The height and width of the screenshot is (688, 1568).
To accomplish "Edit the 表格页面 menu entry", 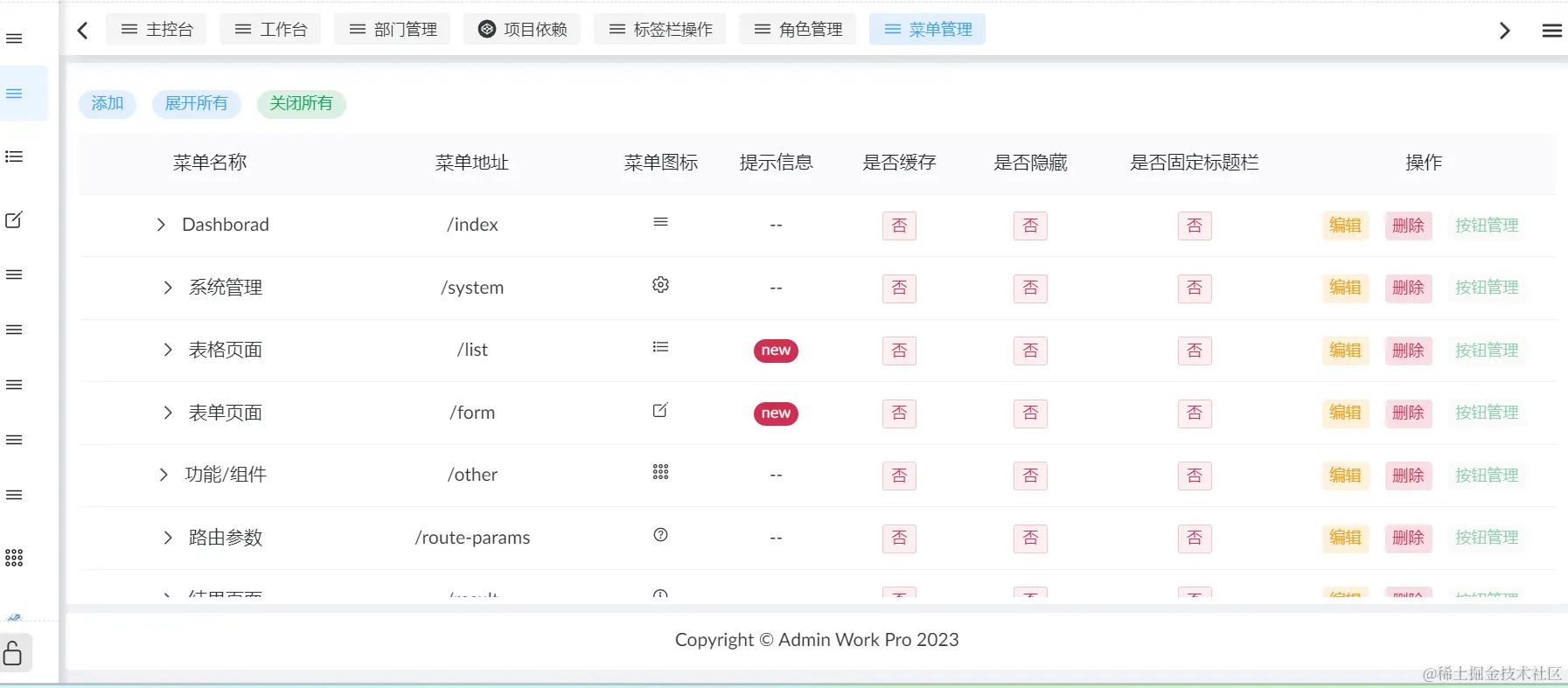I will tap(1345, 351).
